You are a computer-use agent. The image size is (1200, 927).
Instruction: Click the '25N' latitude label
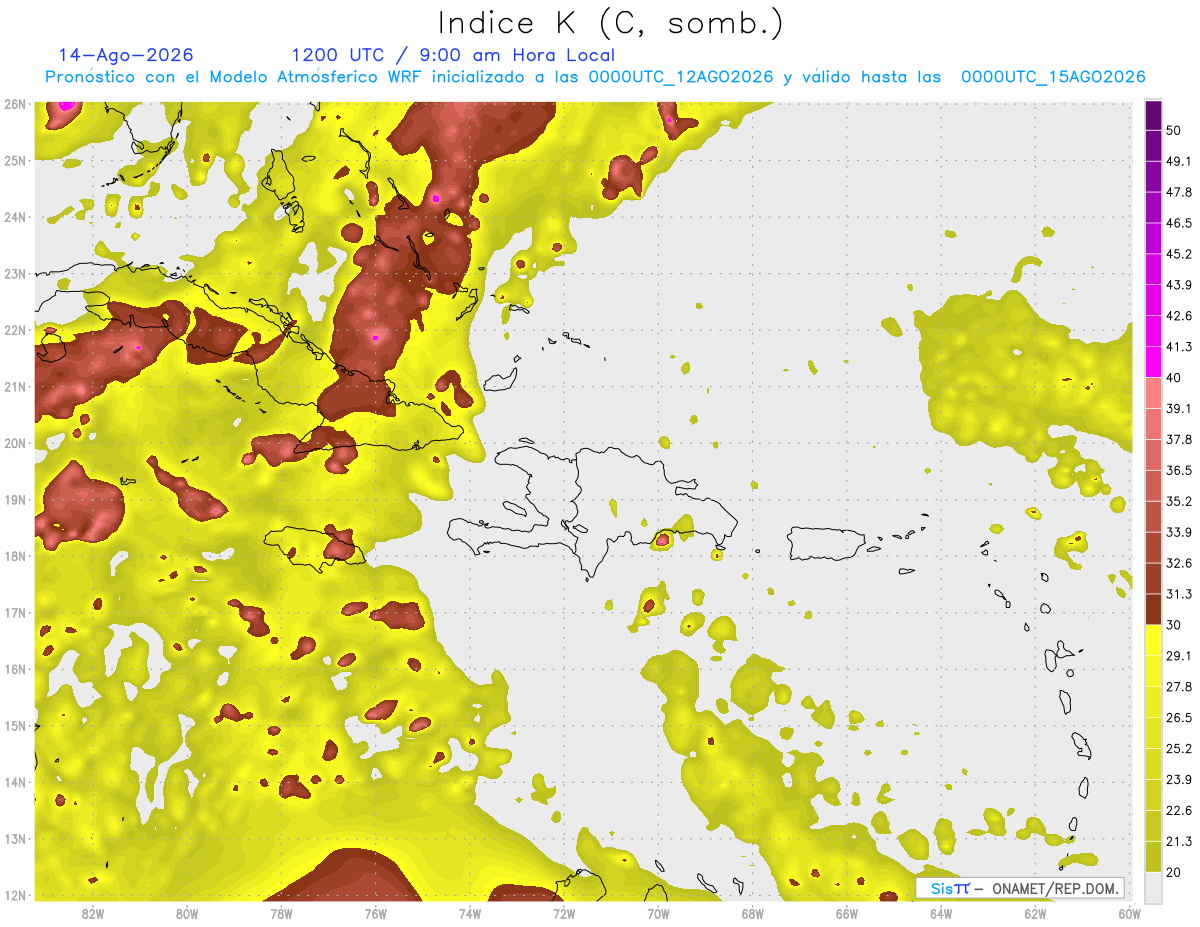pyautogui.click(x=14, y=160)
